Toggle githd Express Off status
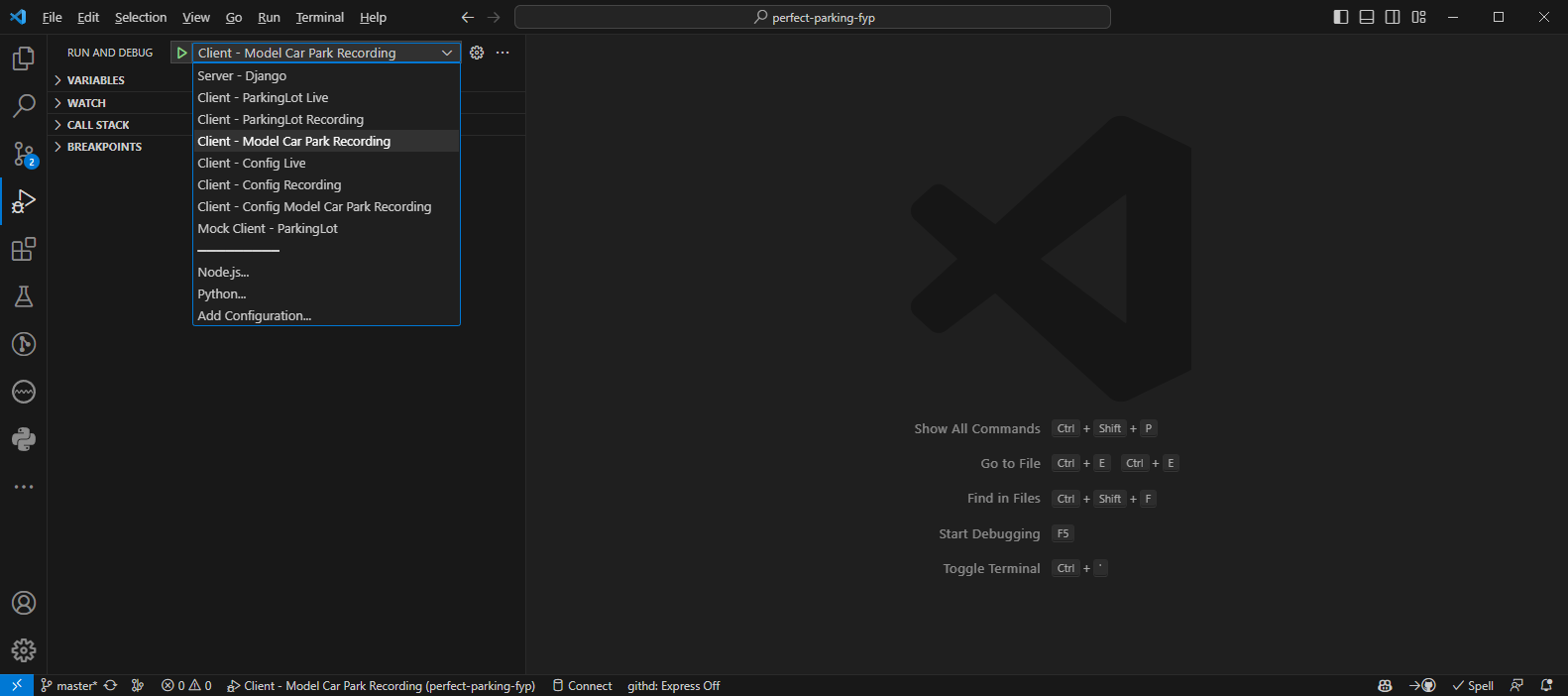Viewport: 1568px width, 696px height. [674, 685]
